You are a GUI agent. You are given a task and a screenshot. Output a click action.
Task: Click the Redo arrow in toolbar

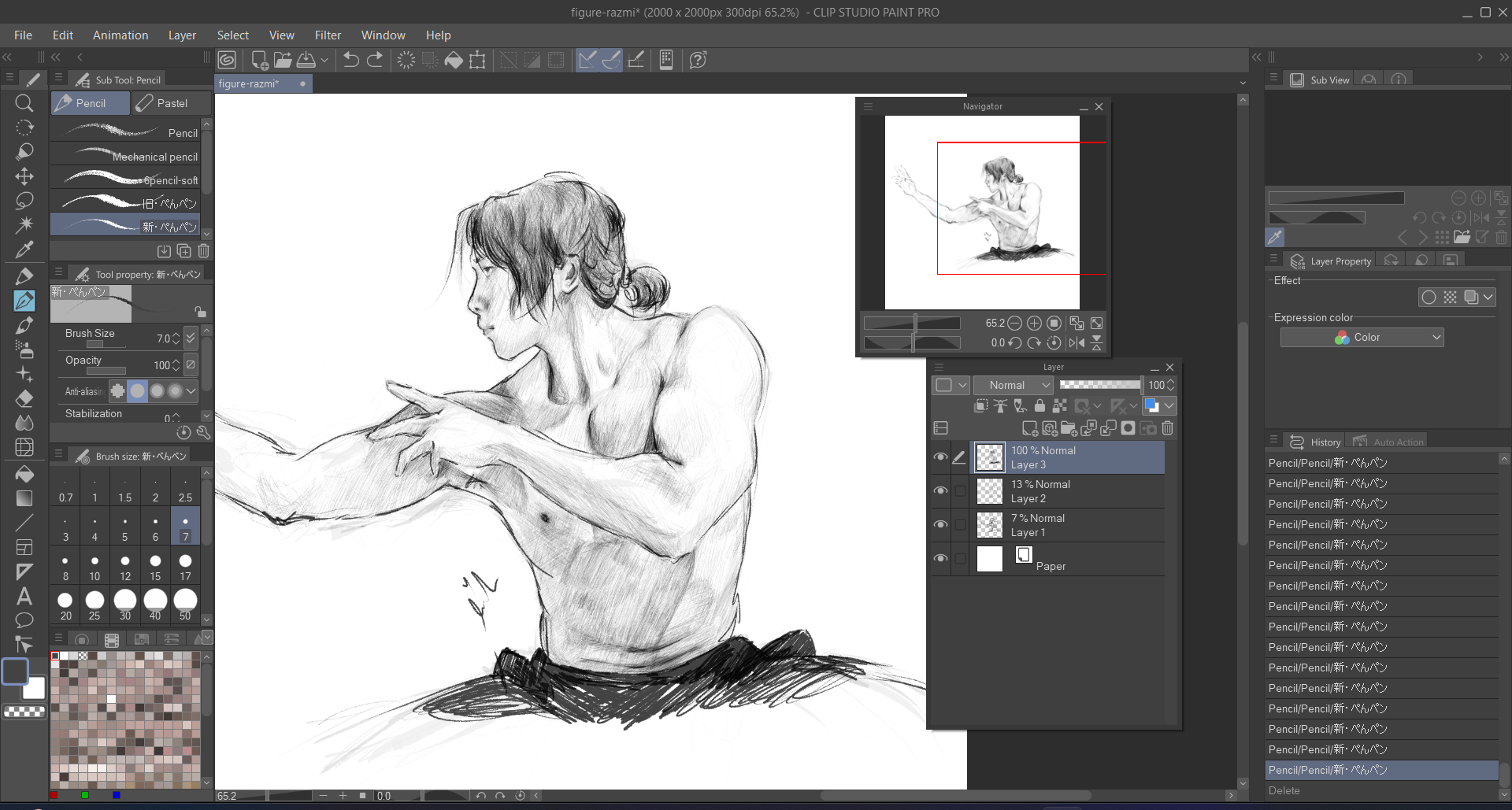tap(376, 60)
